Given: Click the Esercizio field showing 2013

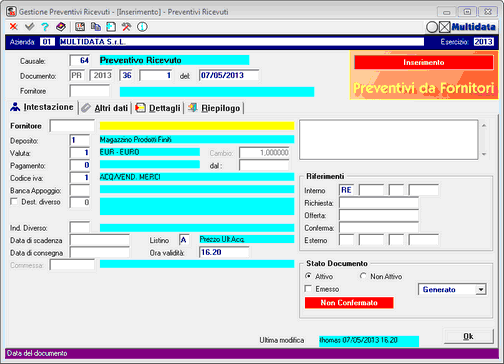Looking at the screenshot, I should pos(483,42).
